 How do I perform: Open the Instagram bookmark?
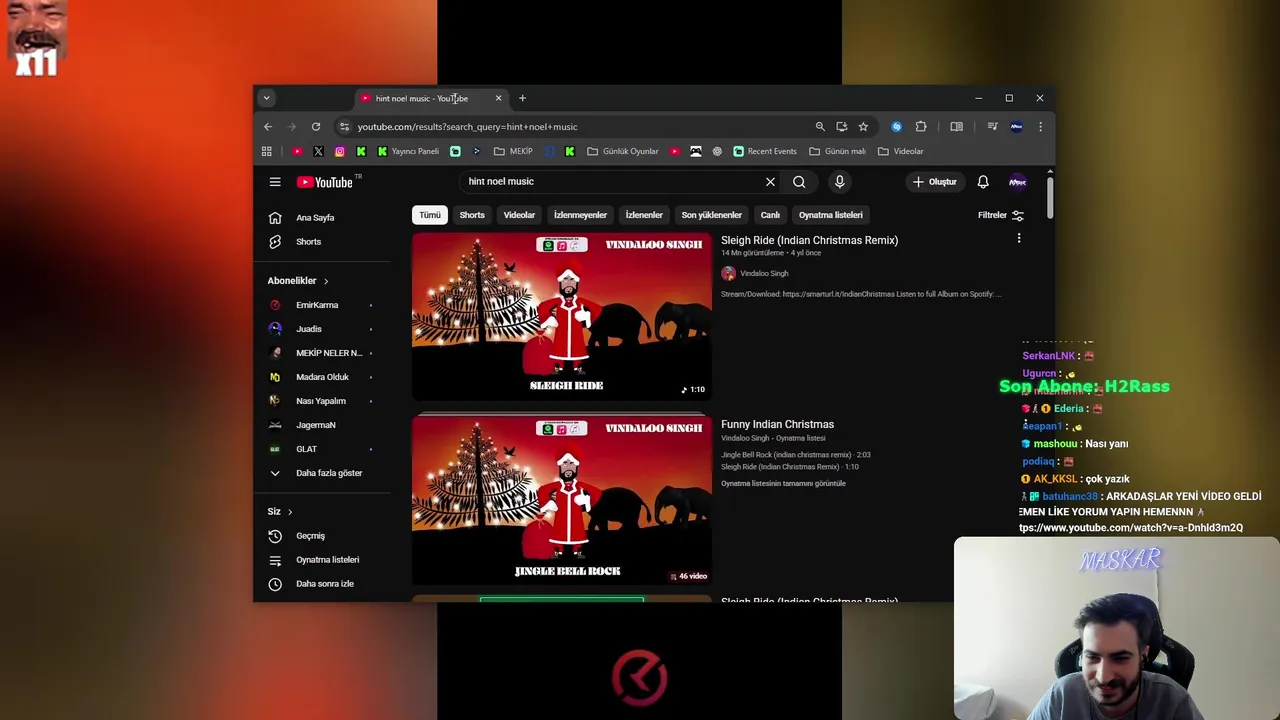(x=340, y=151)
